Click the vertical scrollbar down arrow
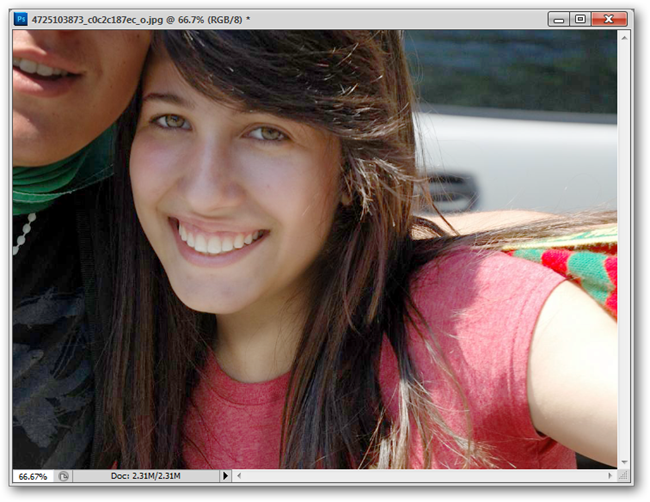The image size is (650, 502). (x=625, y=462)
